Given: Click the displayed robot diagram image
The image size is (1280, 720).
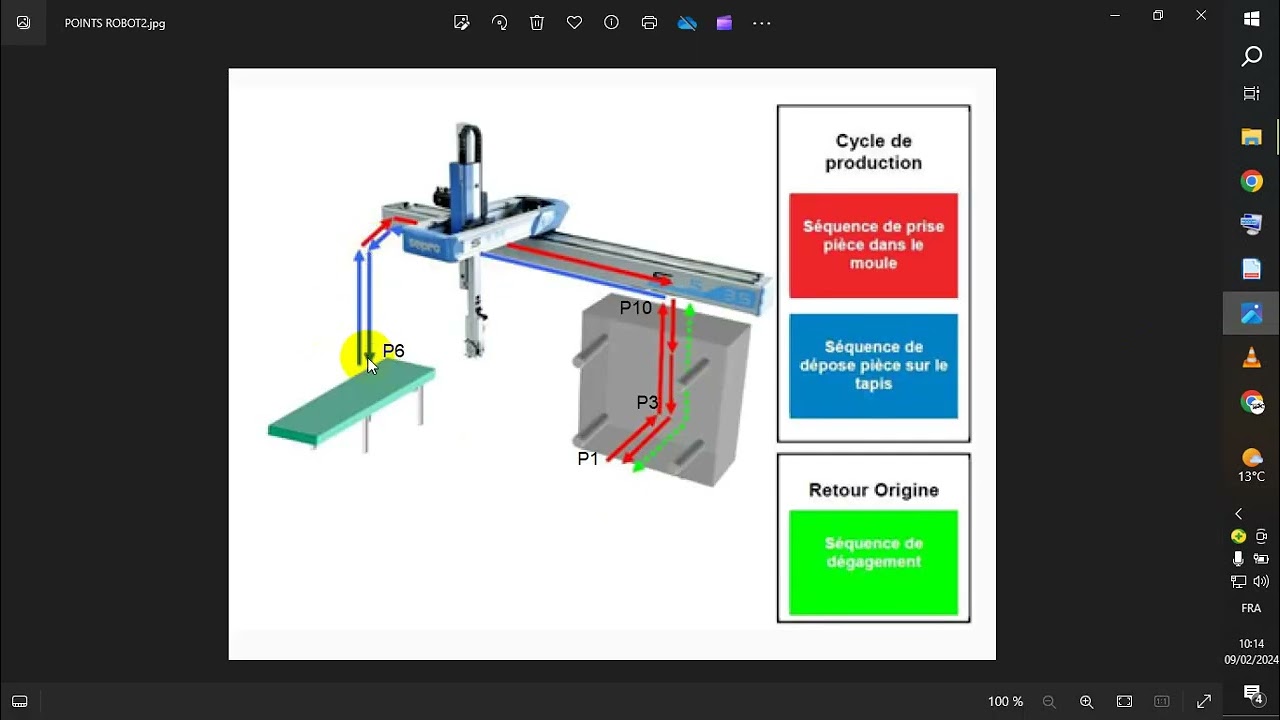Looking at the screenshot, I should 612,364.
